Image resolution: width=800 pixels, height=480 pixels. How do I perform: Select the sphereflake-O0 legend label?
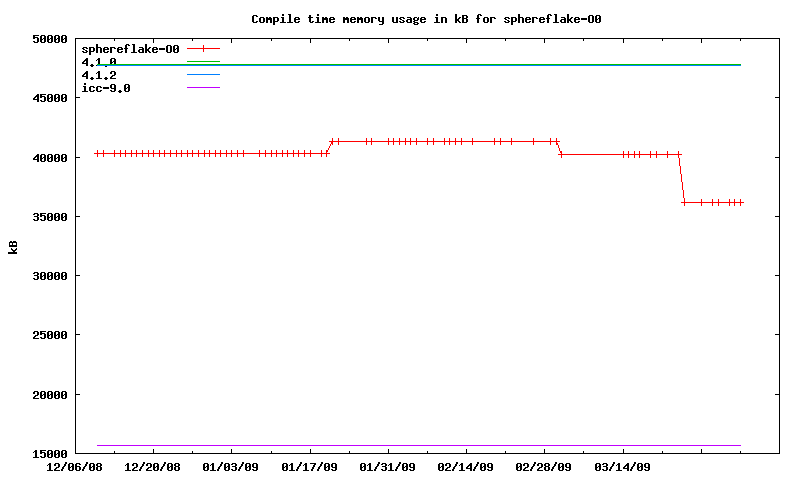pos(130,48)
